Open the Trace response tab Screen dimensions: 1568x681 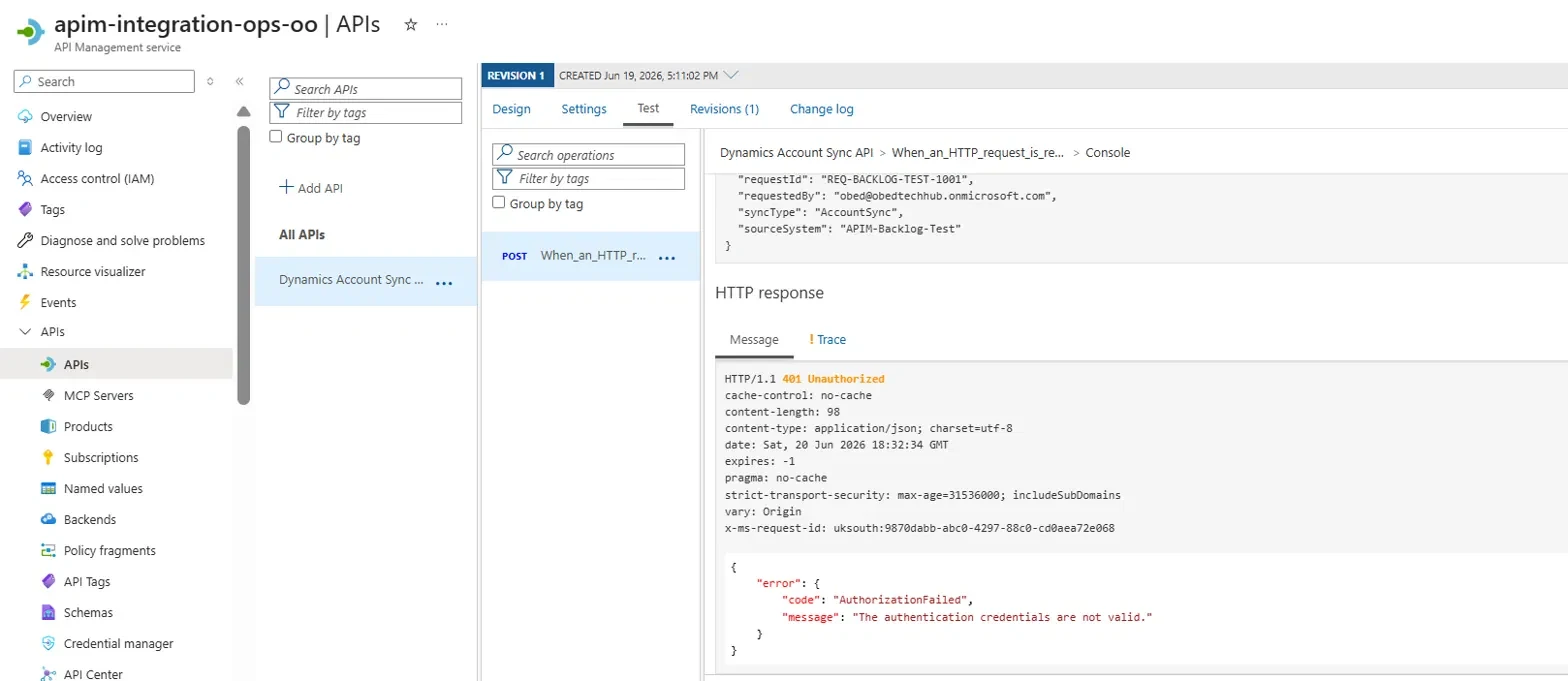coord(827,340)
